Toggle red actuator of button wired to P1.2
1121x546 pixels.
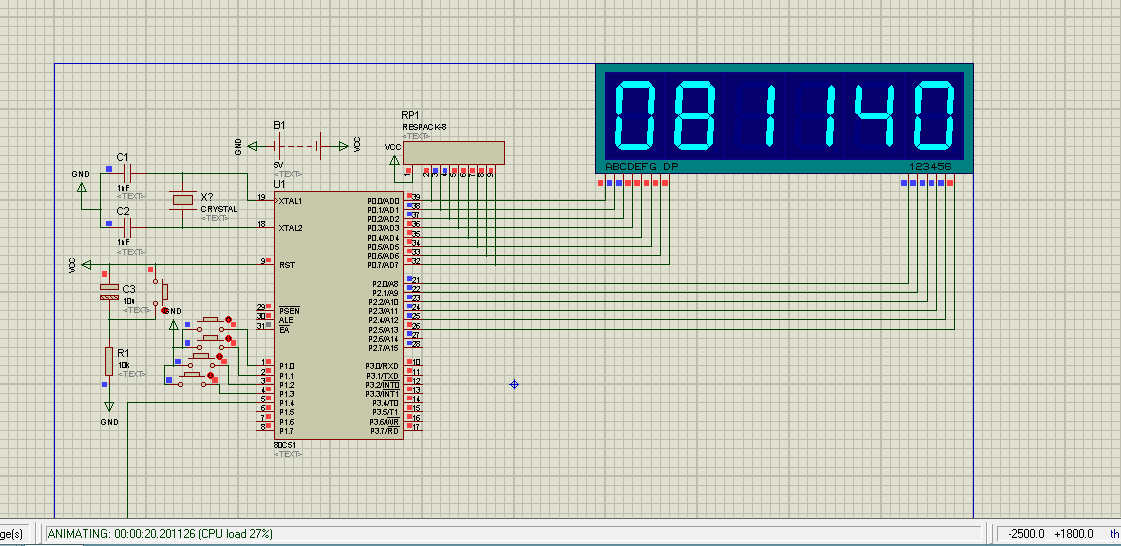219,357
